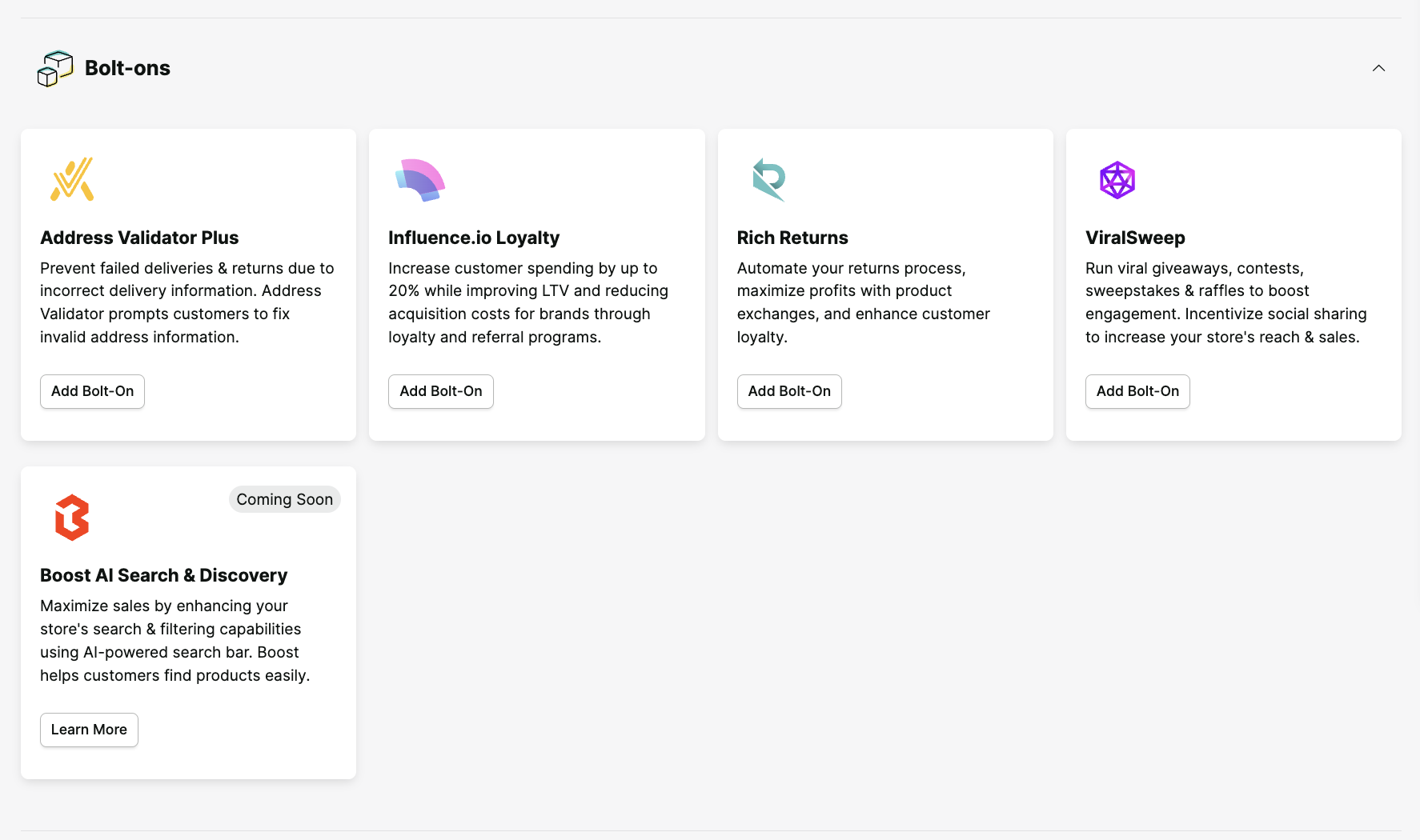Click the ViralSweep purple polygon logo

click(x=1117, y=180)
